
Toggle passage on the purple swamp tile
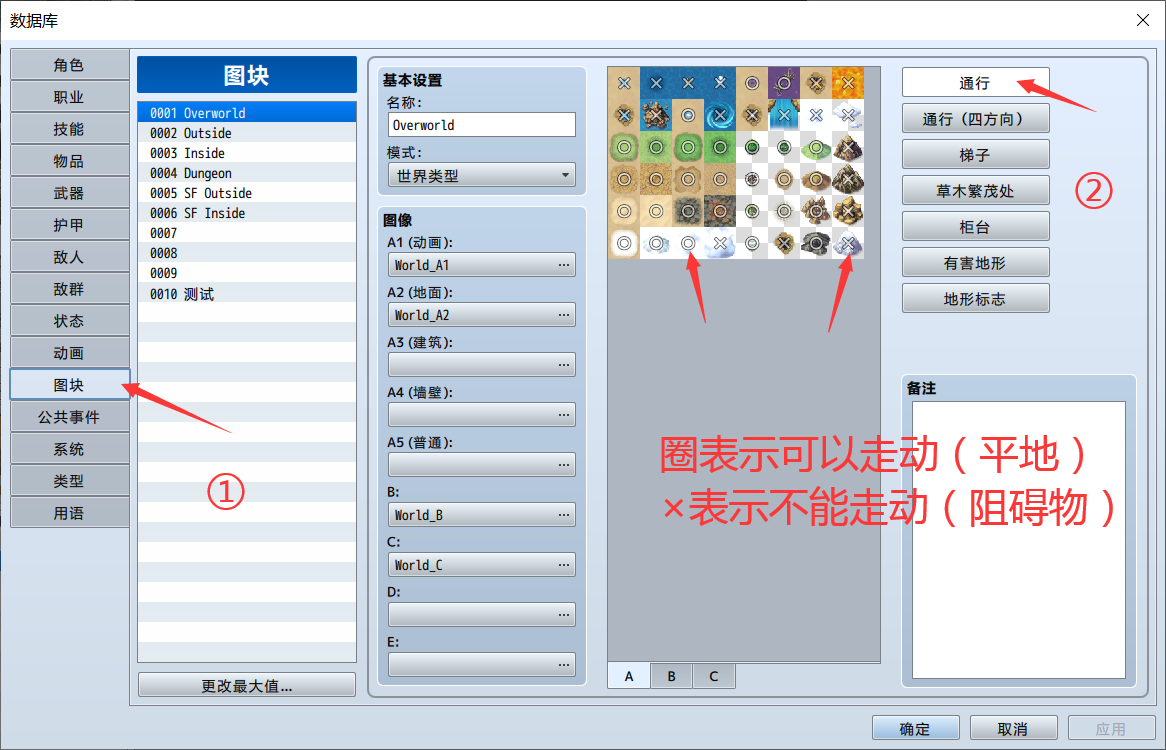[x=784, y=83]
